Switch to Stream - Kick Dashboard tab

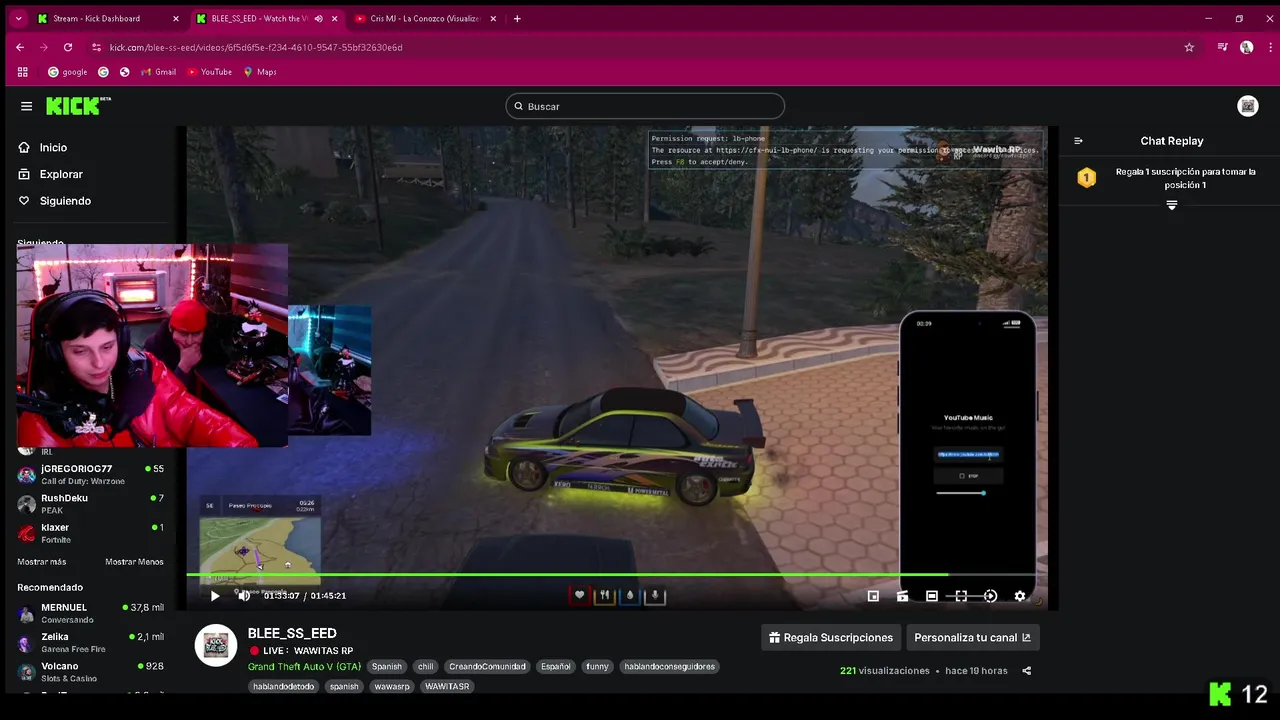98,18
